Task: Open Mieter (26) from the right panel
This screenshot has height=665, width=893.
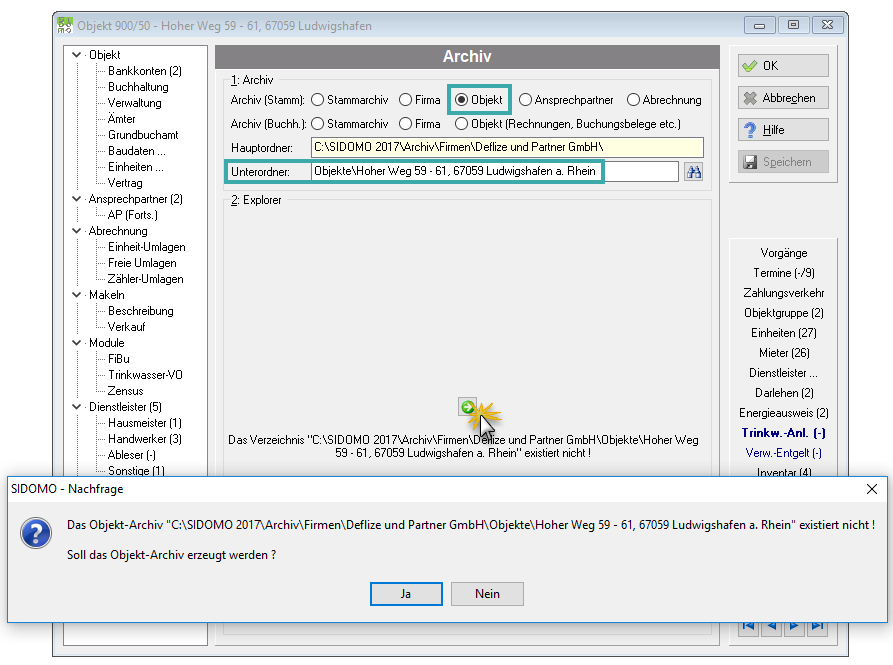Action: pos(784,353)
